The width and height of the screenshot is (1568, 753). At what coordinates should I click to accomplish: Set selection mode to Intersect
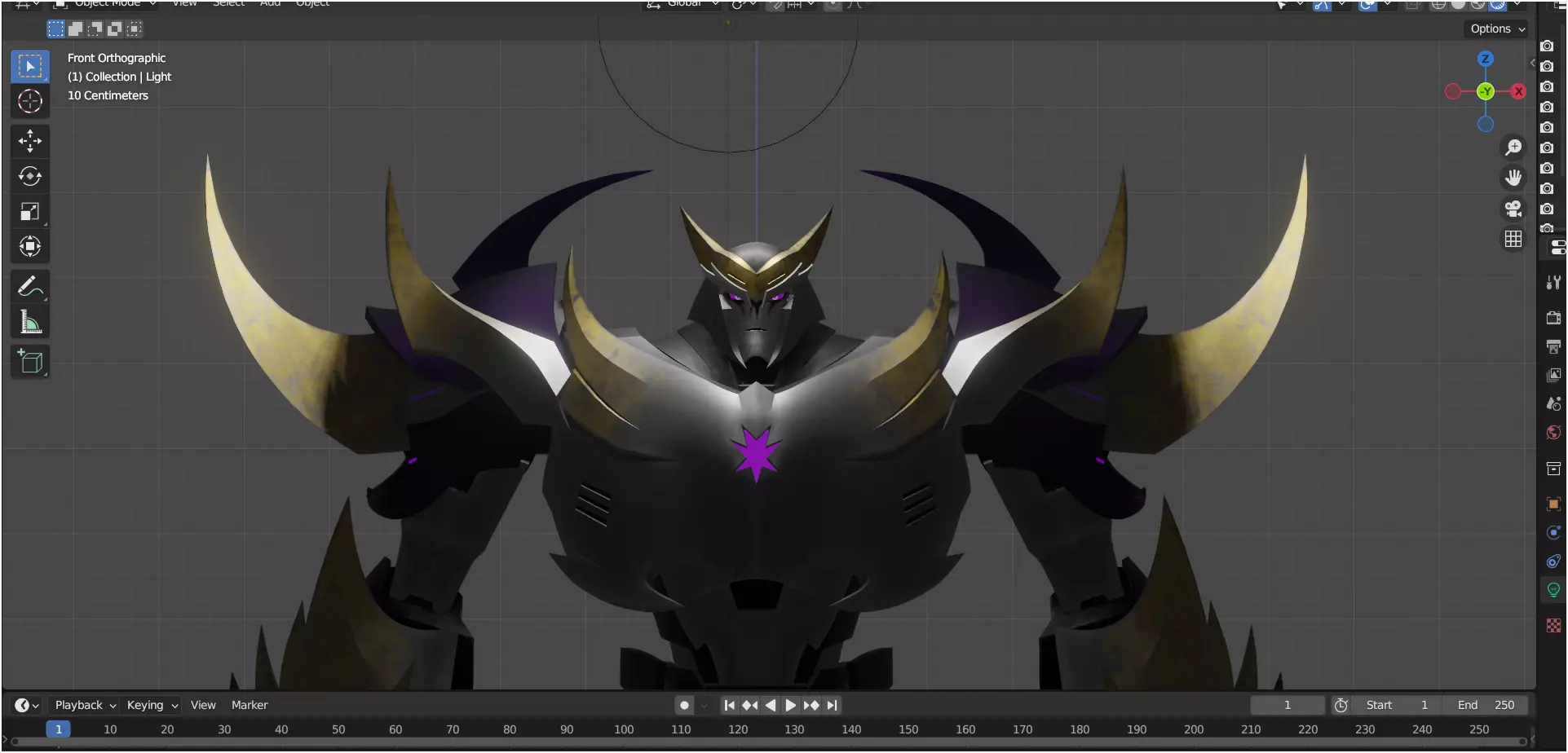134,29
